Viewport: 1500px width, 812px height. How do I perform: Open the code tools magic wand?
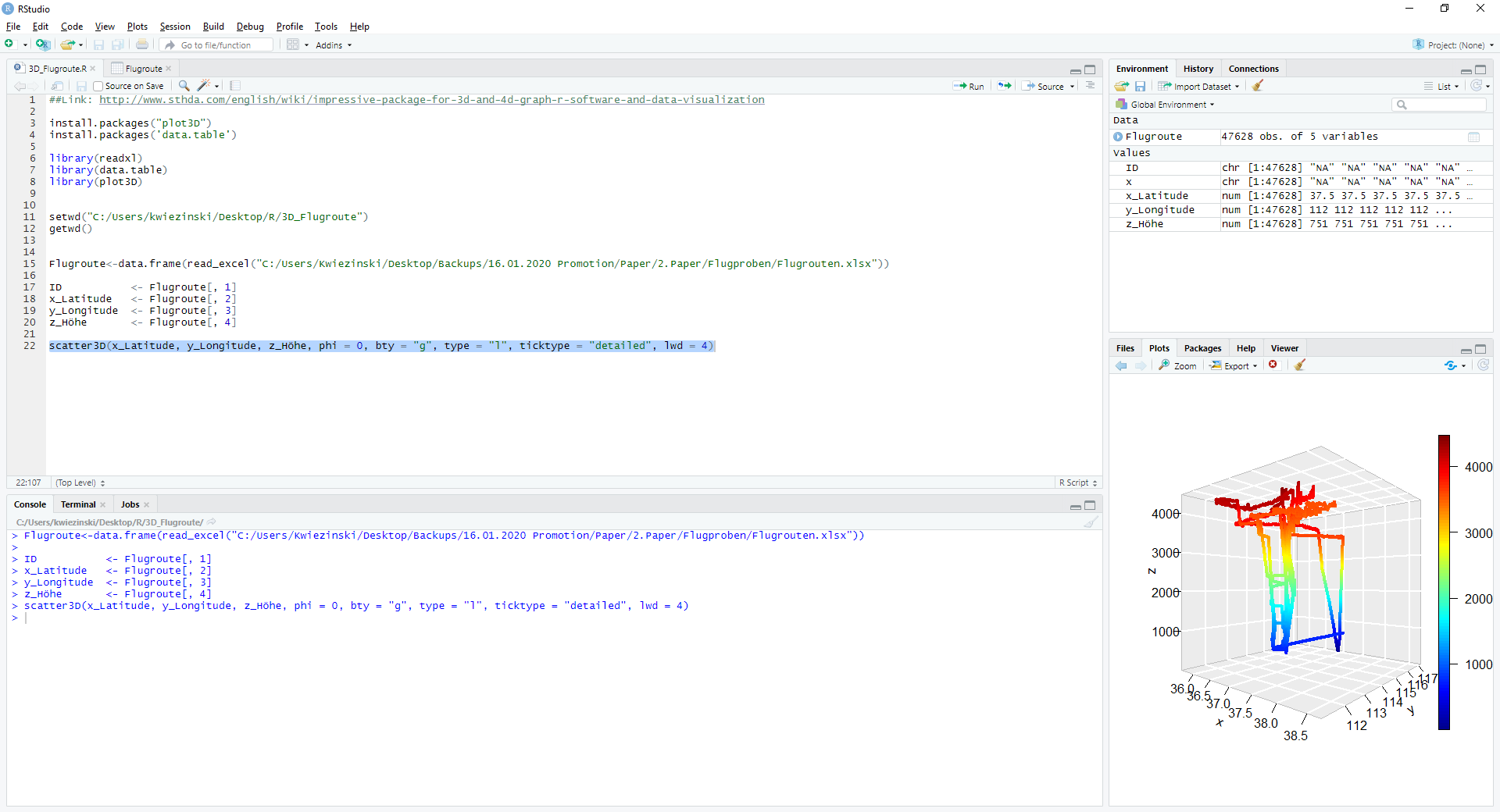(x=204, y=86)
